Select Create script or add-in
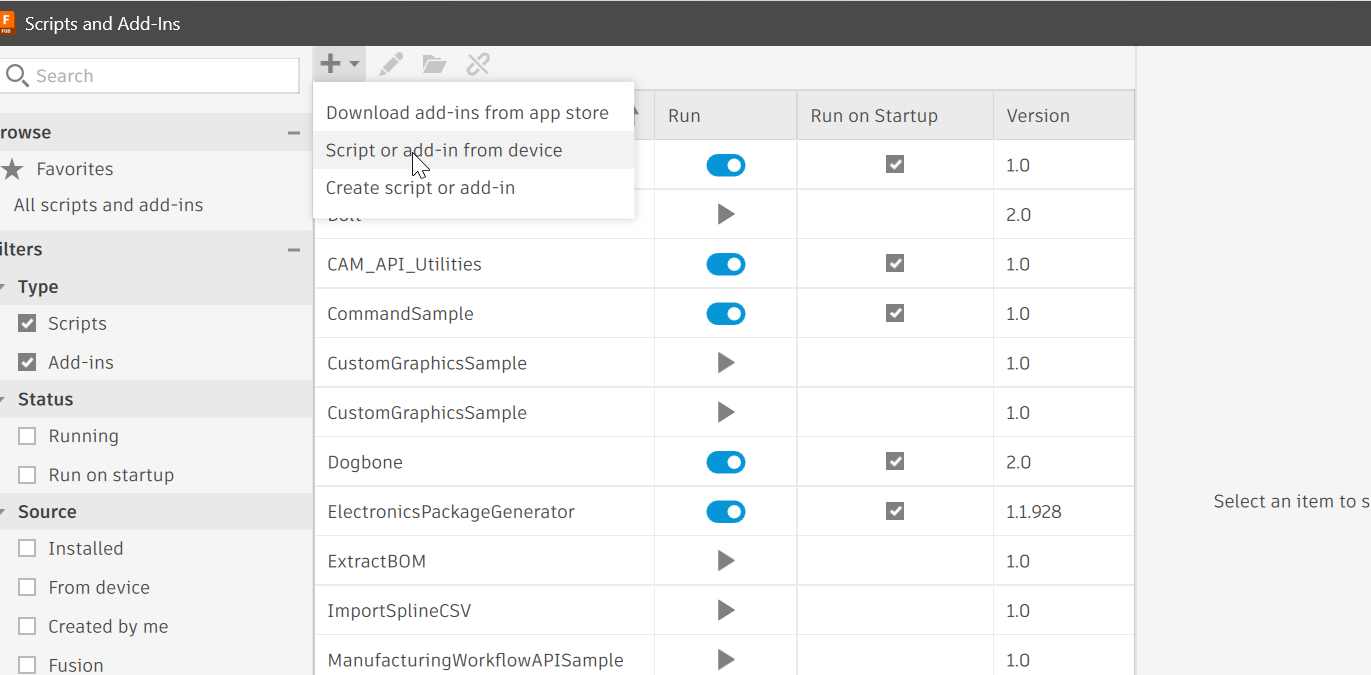 tap(420, 188)
